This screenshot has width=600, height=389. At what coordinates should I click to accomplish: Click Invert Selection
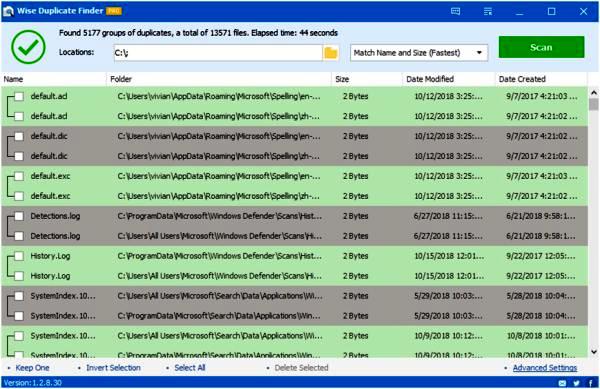(x=113, y=368)
